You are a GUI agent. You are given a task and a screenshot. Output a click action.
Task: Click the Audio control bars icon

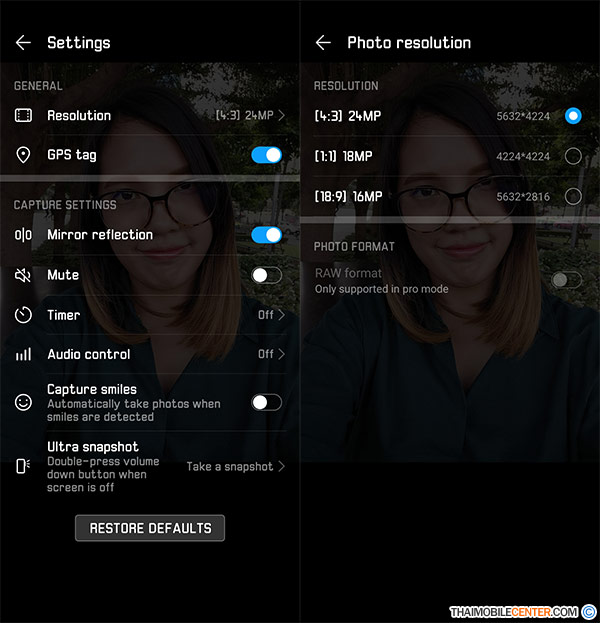23,354
